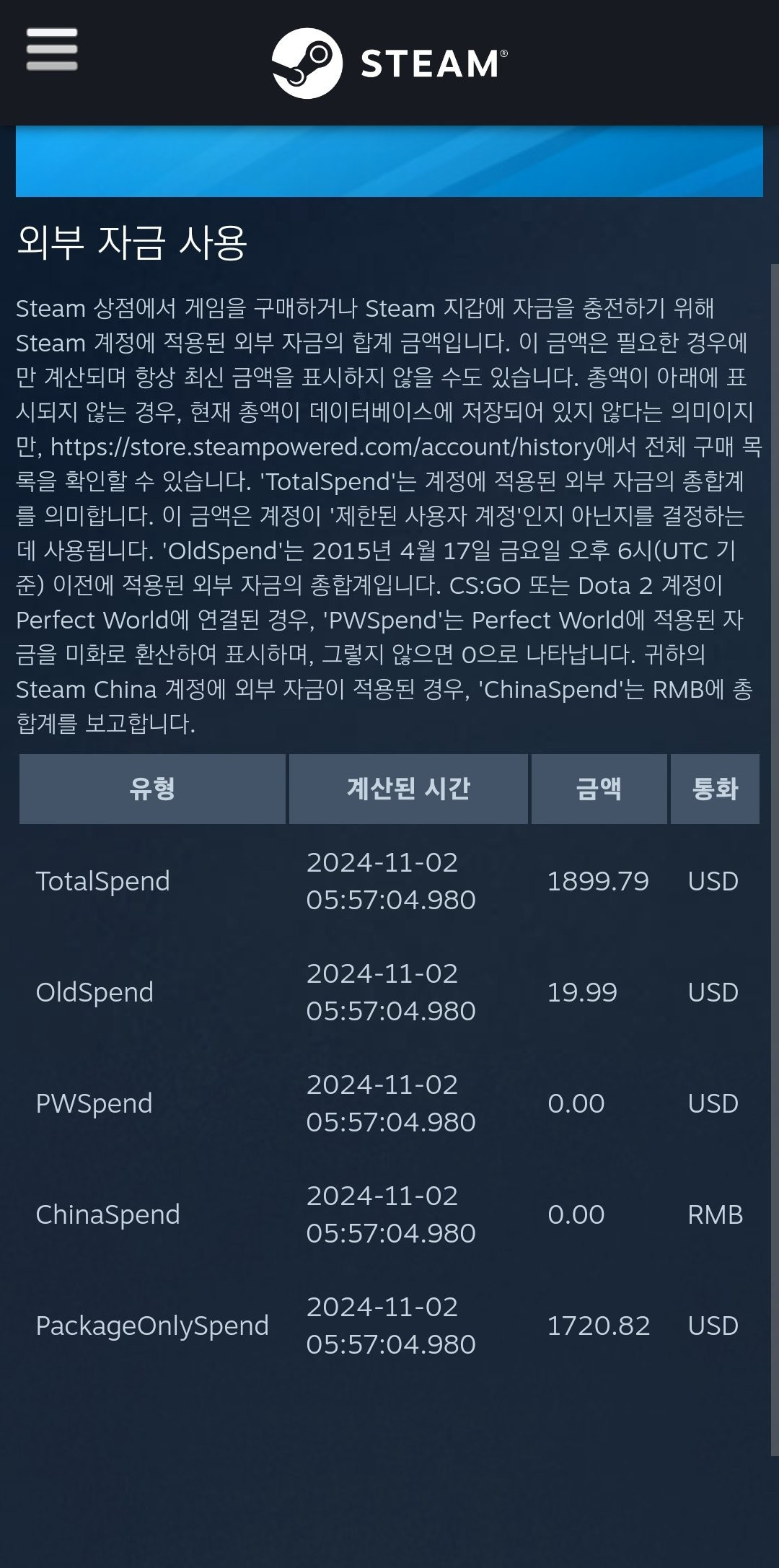This screenshot has width=779, height=1568.
Task: Select the ChinaSpend row label
Action: coord(108,1214)
